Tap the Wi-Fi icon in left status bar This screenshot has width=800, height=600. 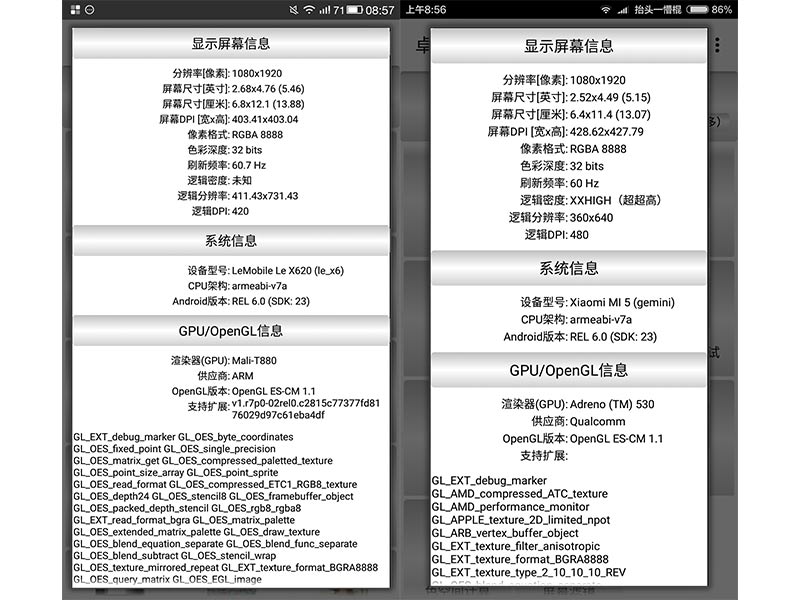[310, 9]
